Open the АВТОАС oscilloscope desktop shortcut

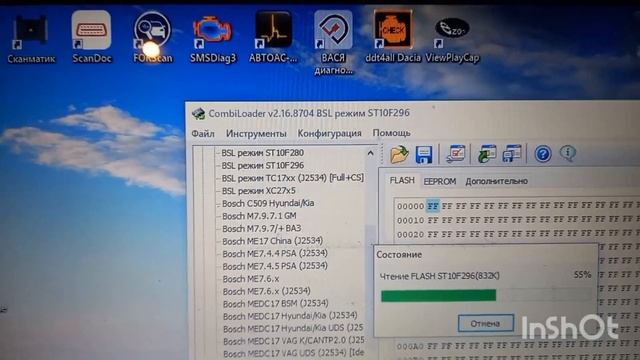273,38
